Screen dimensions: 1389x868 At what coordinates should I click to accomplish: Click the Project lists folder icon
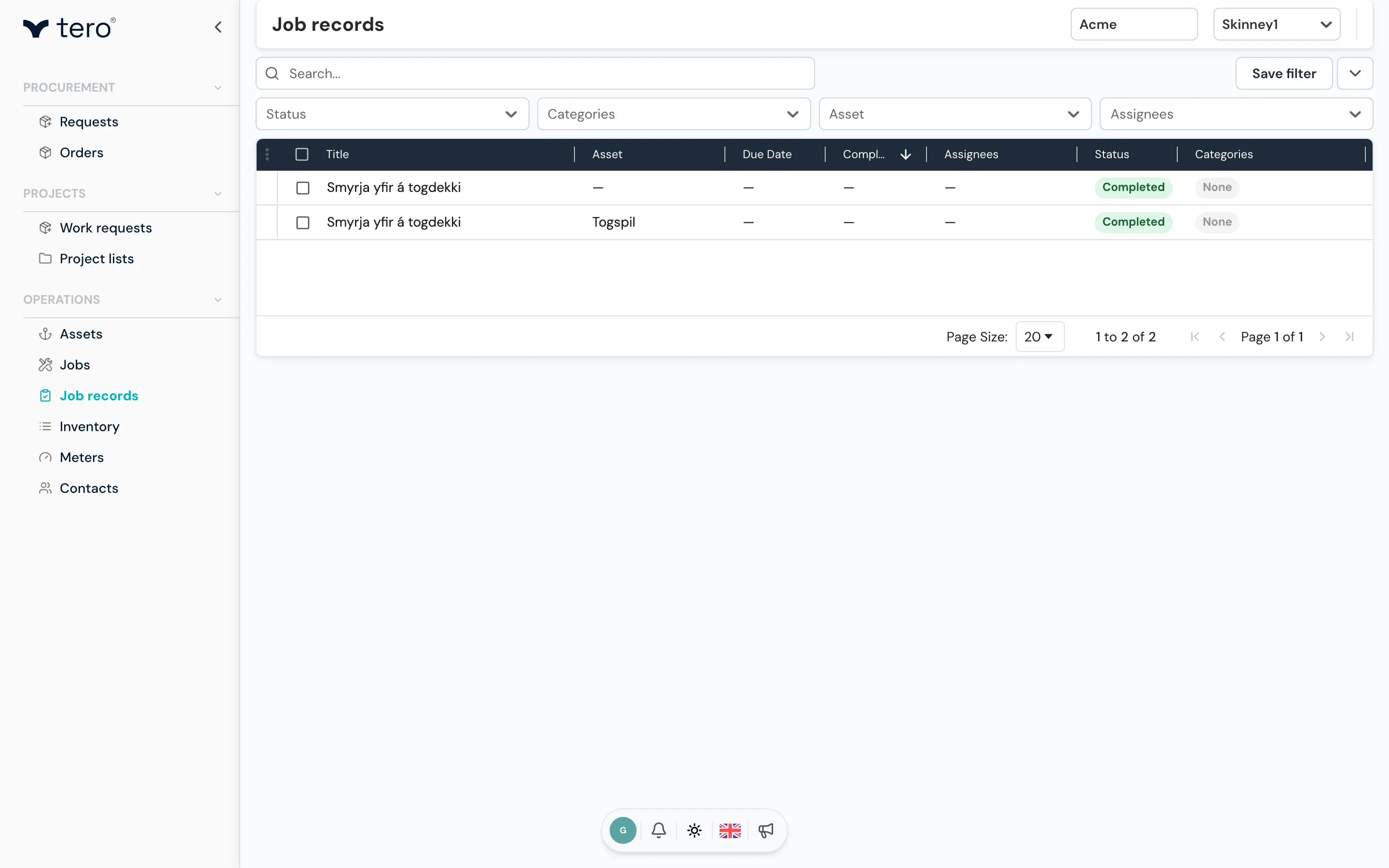pos(45,258)
